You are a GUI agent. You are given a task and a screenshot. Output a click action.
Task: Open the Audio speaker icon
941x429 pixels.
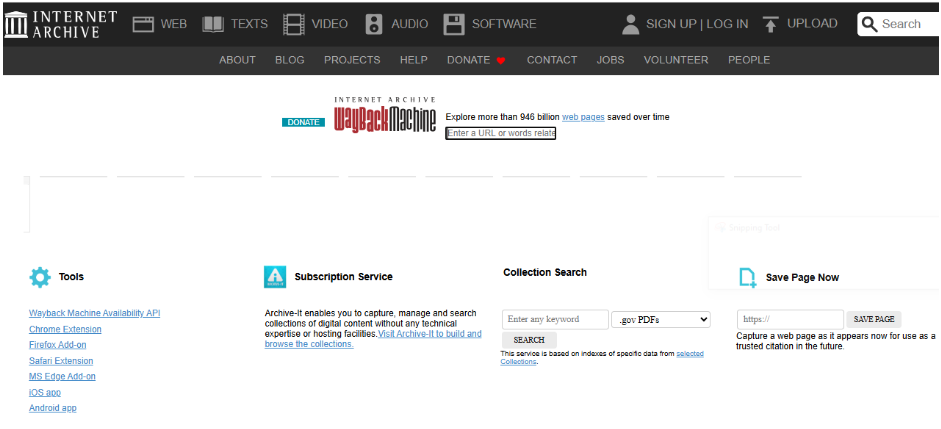tap(374, 24)
